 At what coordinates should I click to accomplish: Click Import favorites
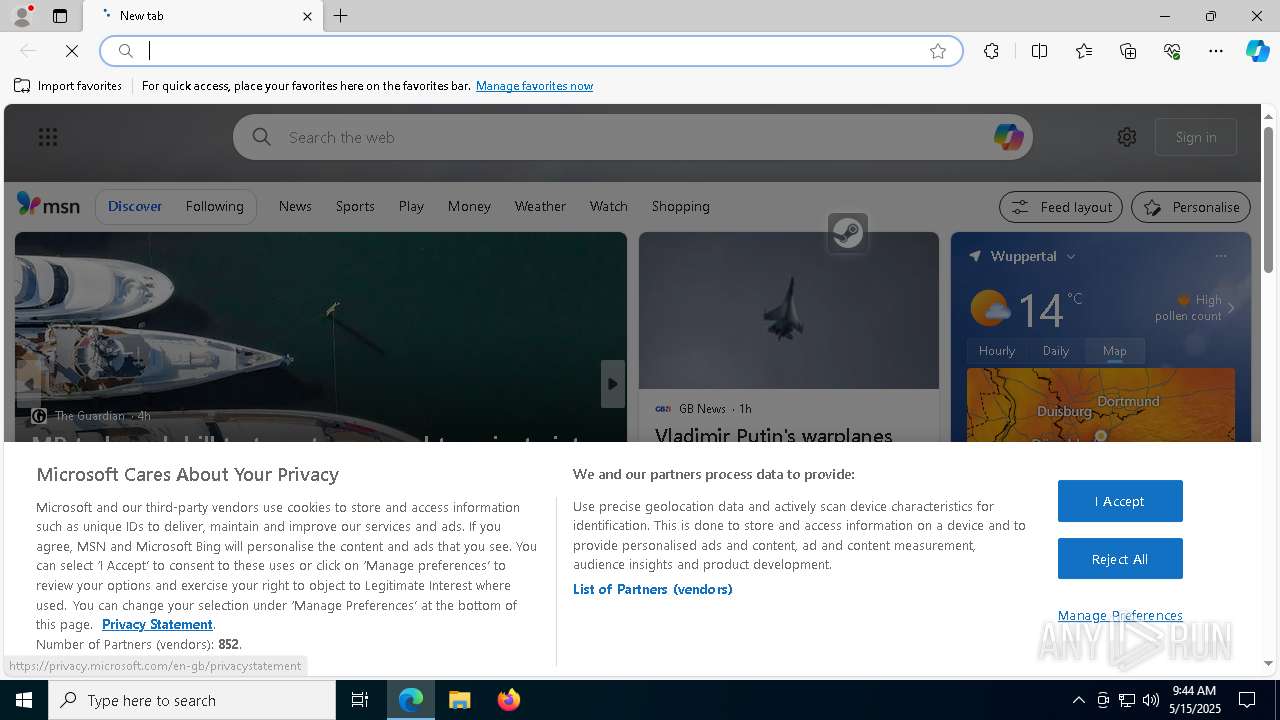tap(68, 86)
